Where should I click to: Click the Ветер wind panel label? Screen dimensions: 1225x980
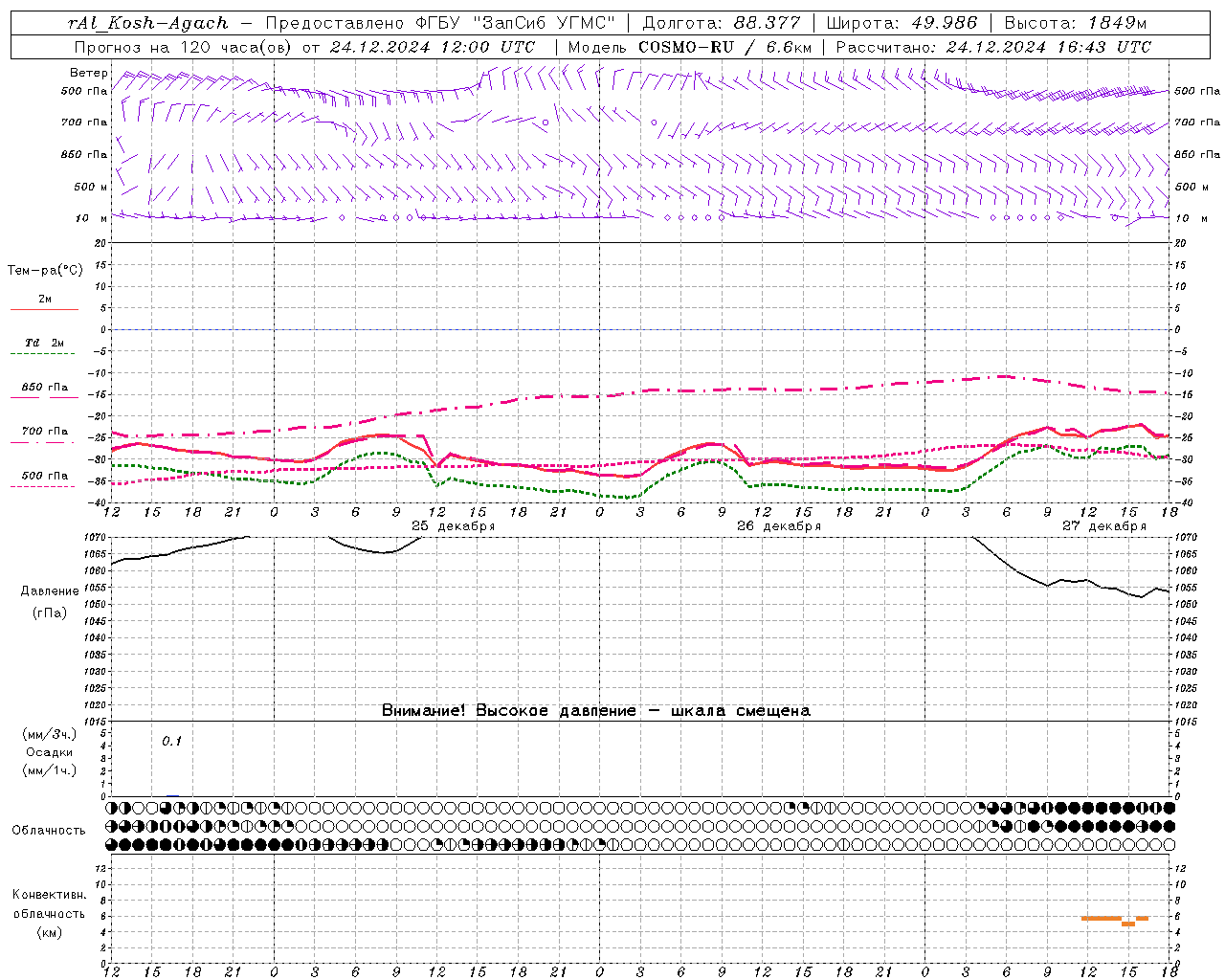pyautogui.click(x=88, y=73)
